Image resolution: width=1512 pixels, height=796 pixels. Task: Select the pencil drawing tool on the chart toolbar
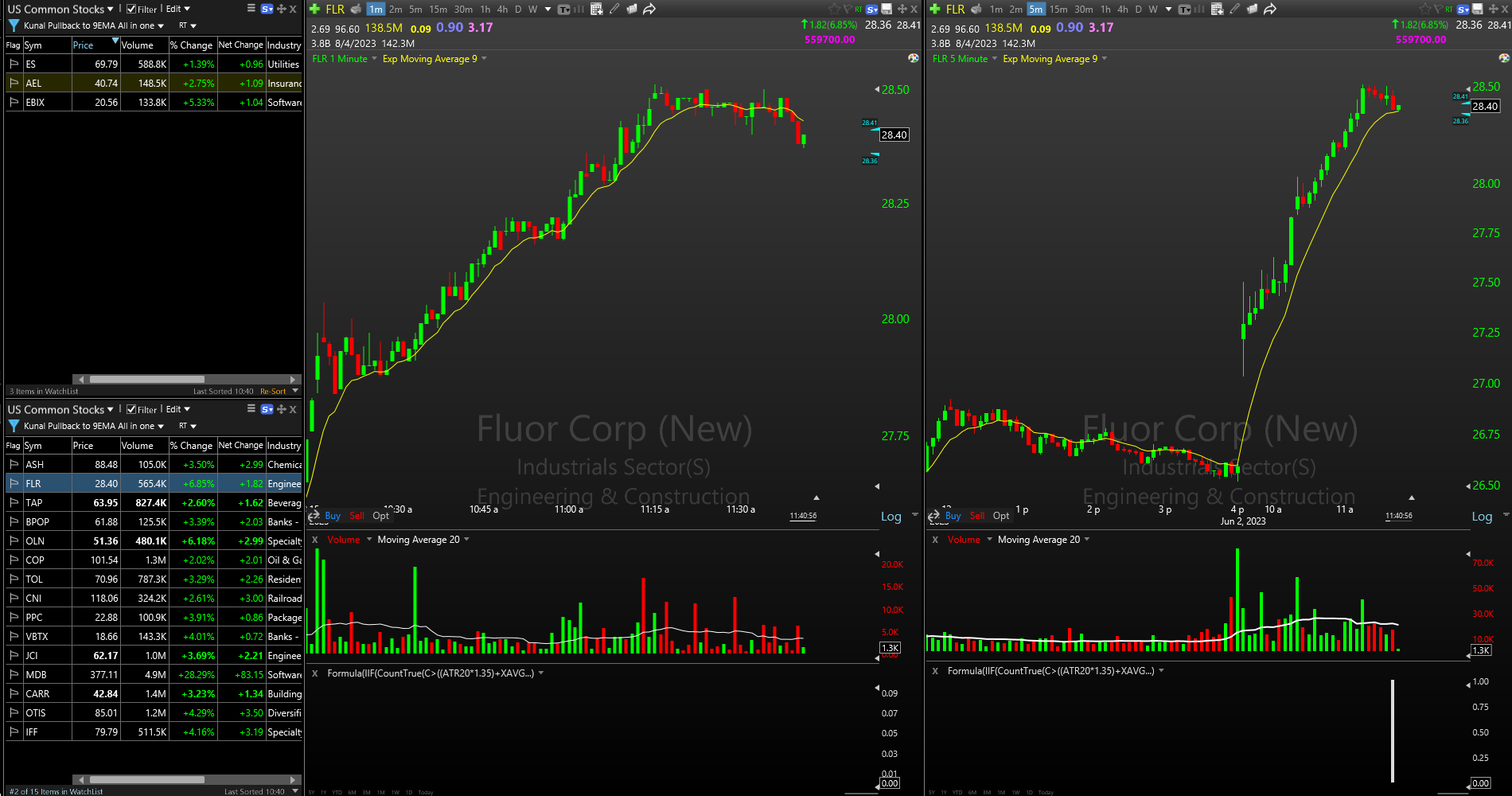click(x=614, y=9)
